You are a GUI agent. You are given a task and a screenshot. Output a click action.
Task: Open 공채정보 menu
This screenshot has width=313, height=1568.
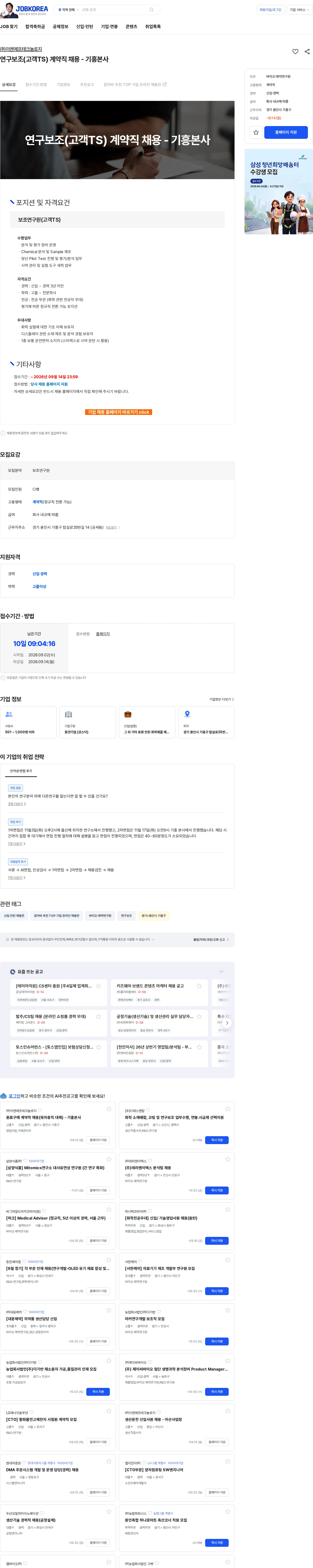tap(60, 27)
